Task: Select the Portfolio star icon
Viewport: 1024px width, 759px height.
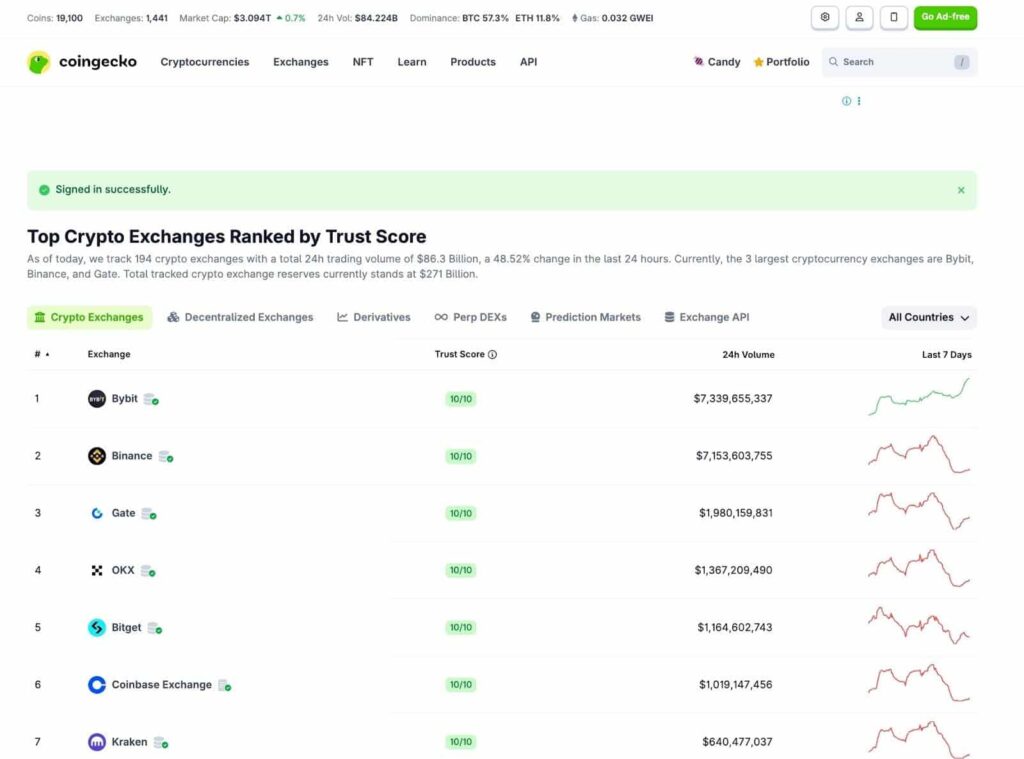Action: 758,61
